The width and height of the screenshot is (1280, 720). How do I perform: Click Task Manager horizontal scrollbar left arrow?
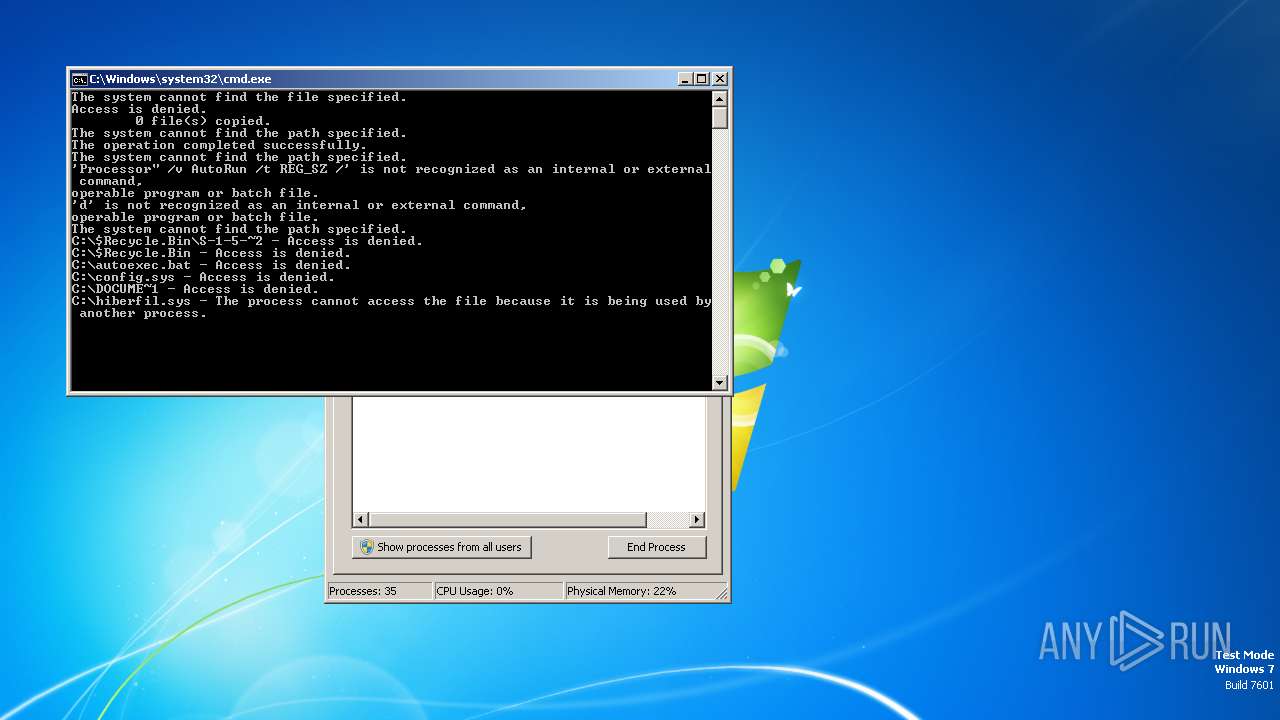coord(361,520)
